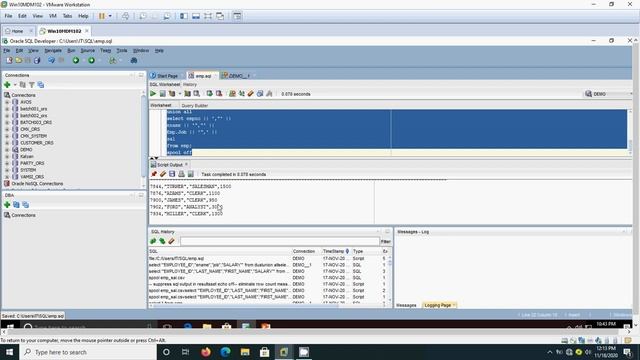
Task: Expand the DEMO connection node
Action: (x=7, y=149)
